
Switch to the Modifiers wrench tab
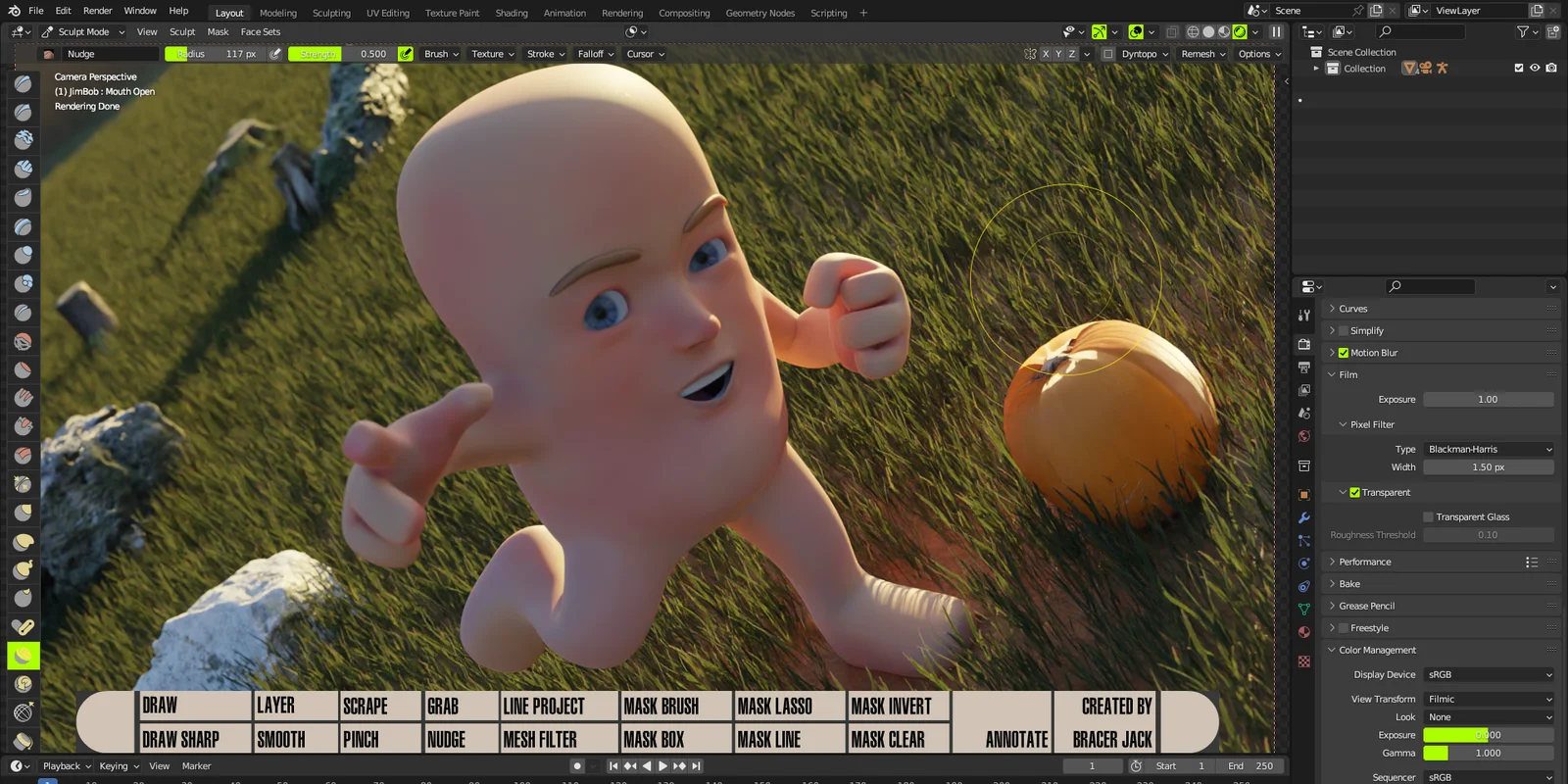tap(1304, 517)
